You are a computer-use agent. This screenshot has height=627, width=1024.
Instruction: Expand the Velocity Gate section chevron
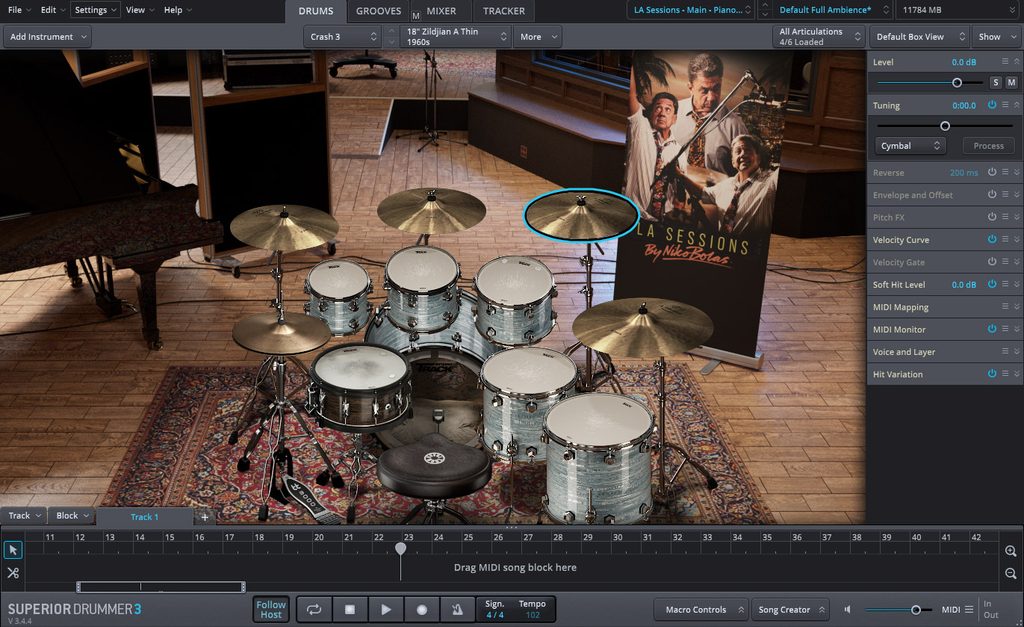1017,261
